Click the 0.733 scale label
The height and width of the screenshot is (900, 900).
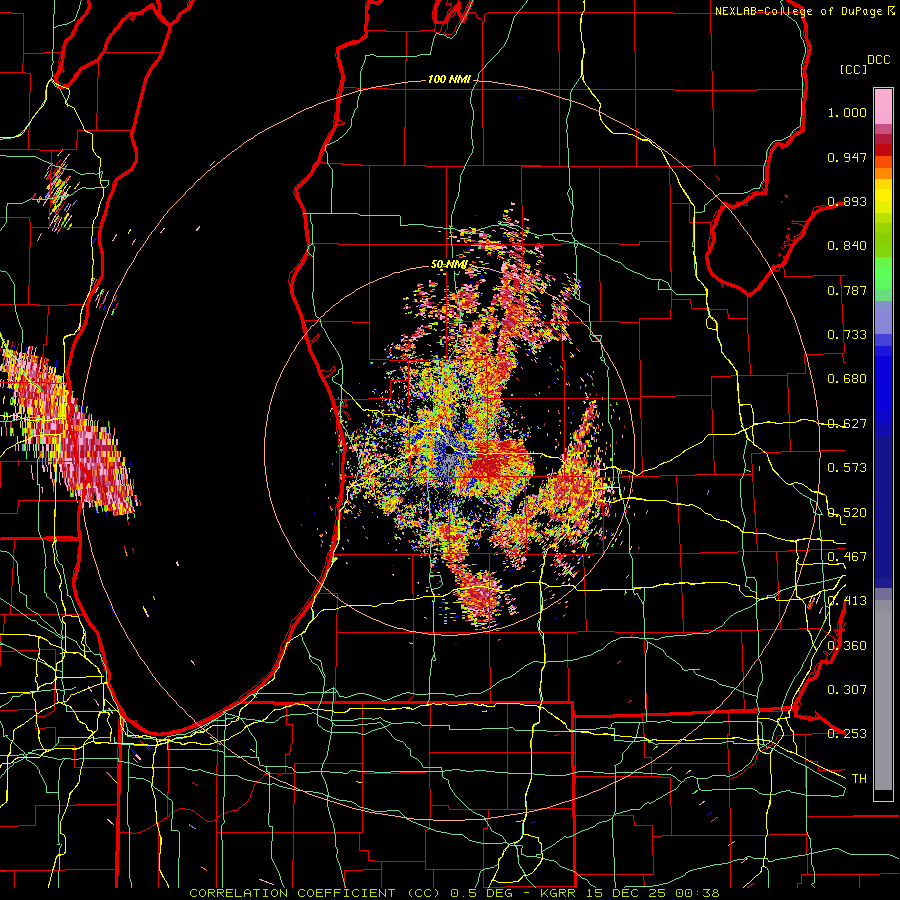[x=847, y=335]
